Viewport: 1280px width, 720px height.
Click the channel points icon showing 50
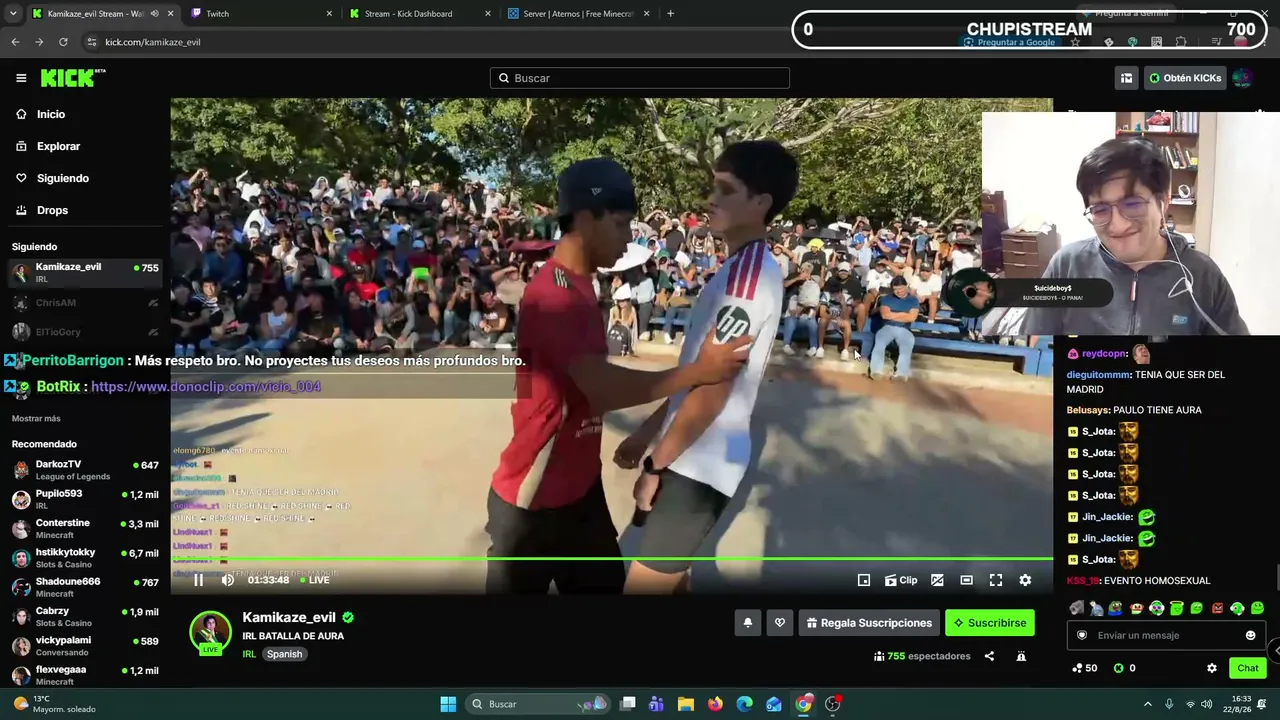pos(1084,668)
